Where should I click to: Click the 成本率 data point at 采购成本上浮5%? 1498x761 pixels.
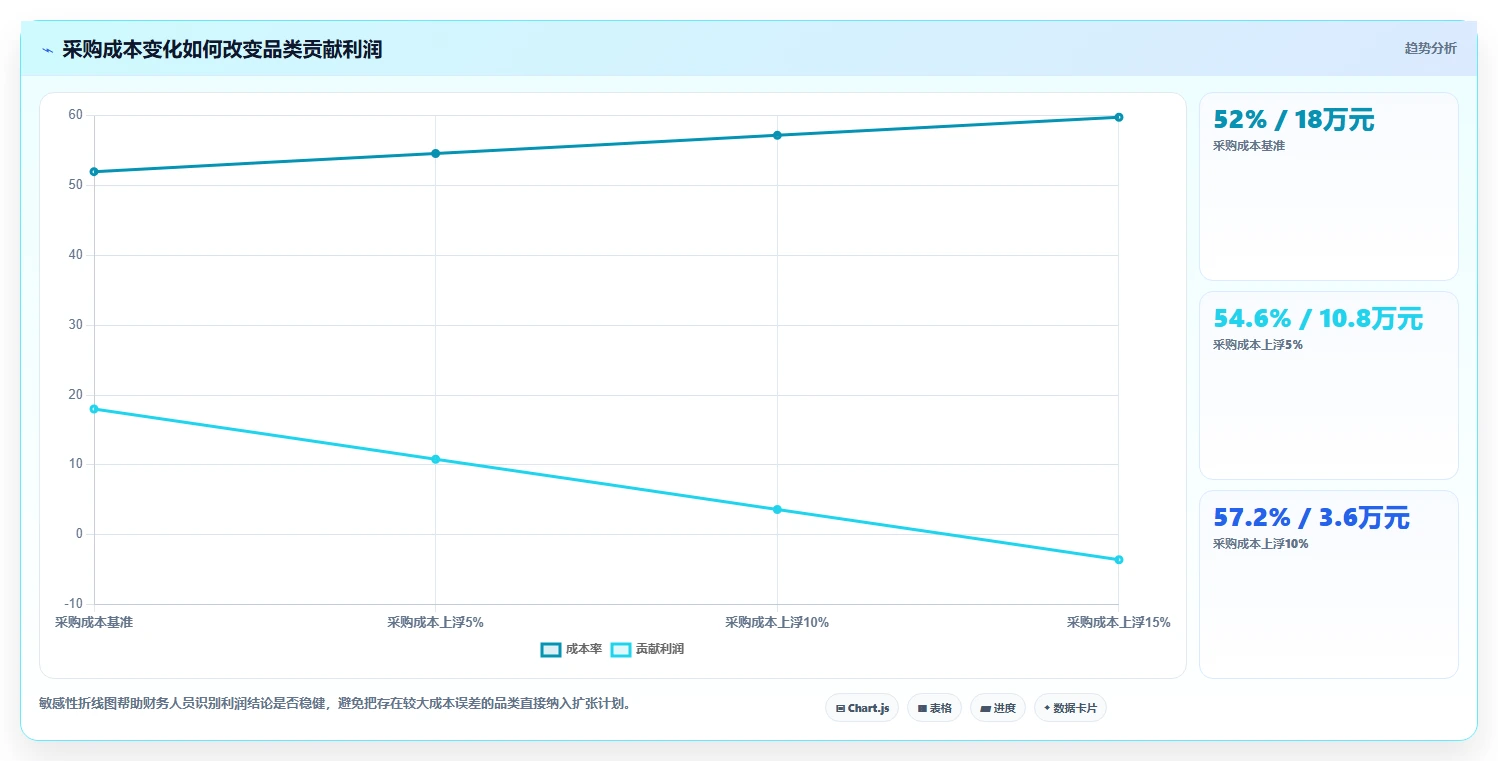[436, 154]
